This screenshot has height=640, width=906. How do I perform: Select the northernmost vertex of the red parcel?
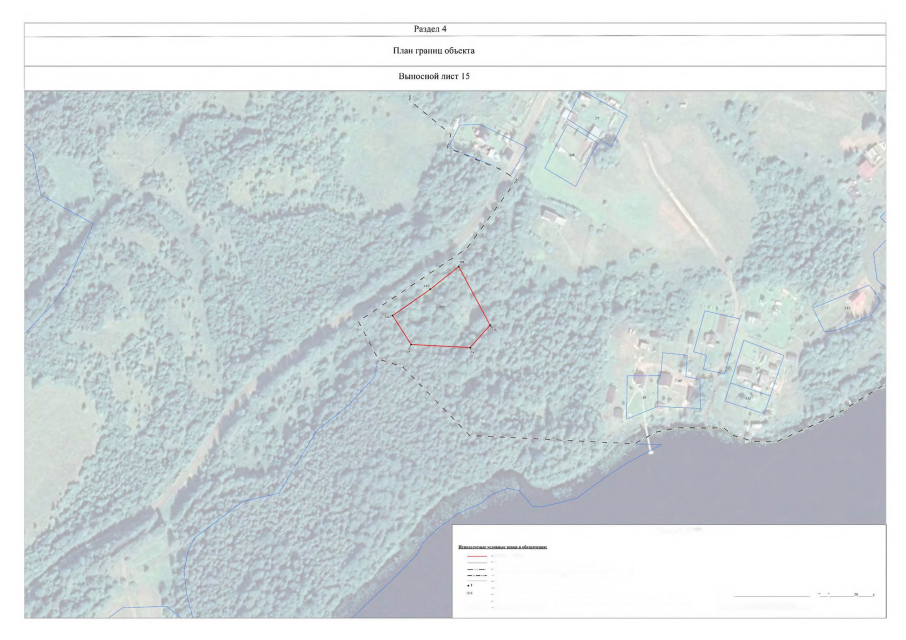459,267
